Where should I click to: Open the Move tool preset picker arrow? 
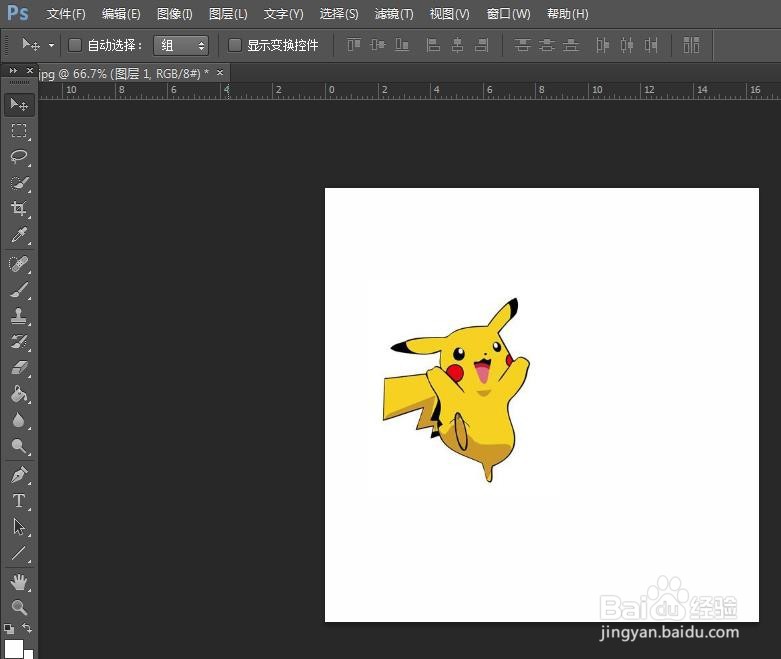(x=51, y=45)
